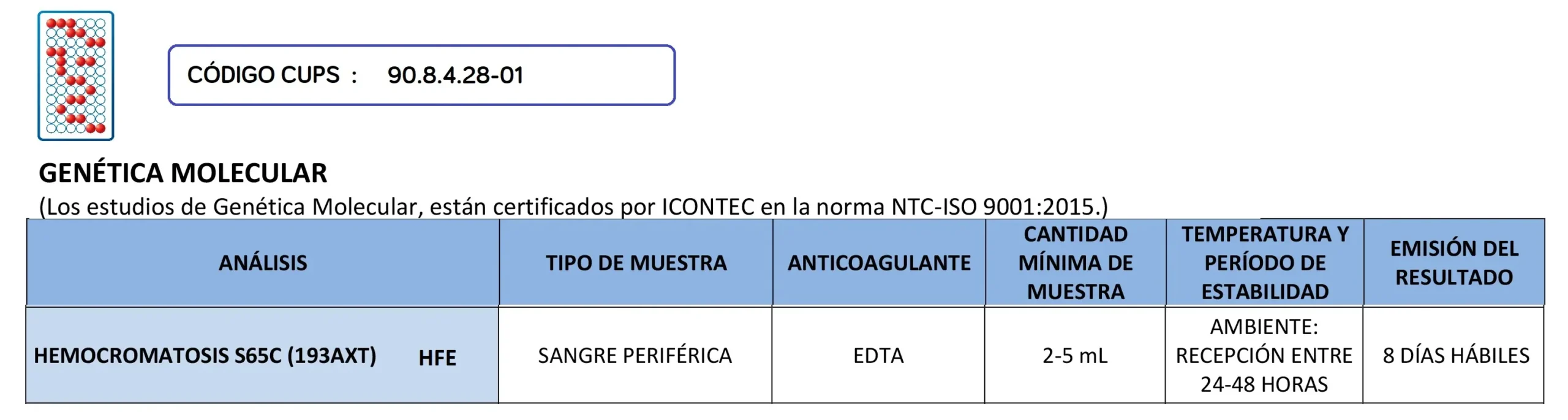
Task: Click the CÓDIGO CUPS label
Action: pyautogui.click(x=263, y=75)
